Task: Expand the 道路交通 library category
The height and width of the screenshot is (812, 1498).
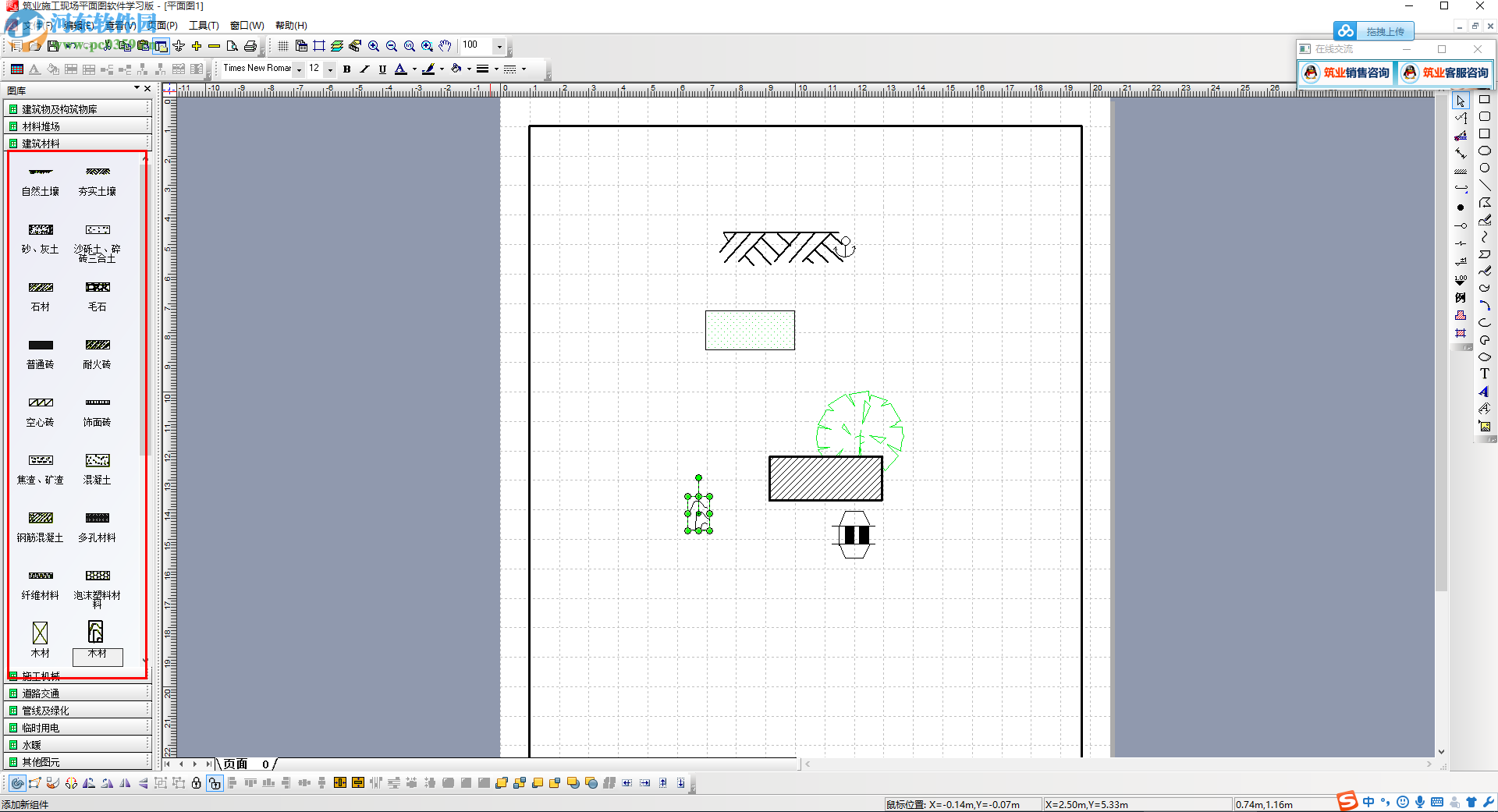Action: tap(77, 693)
